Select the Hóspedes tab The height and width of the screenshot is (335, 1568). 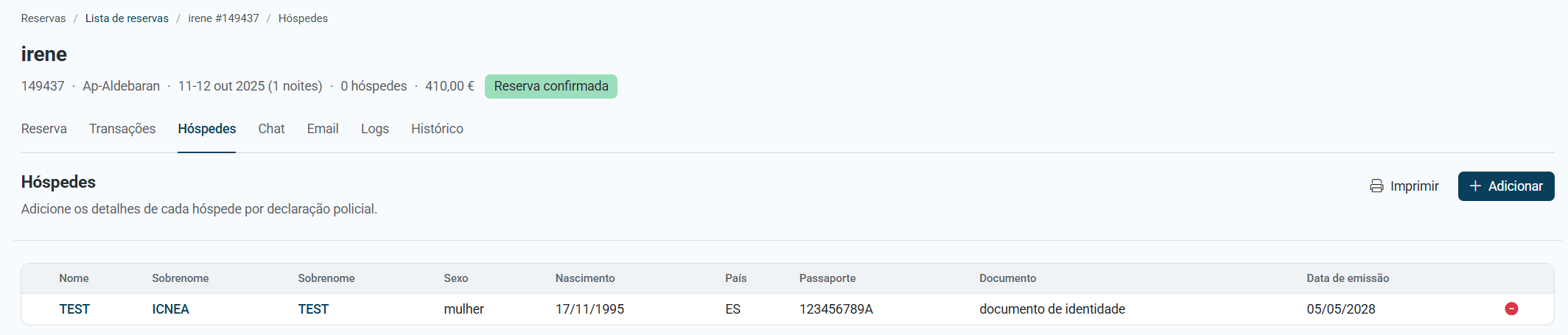(207, 129)
